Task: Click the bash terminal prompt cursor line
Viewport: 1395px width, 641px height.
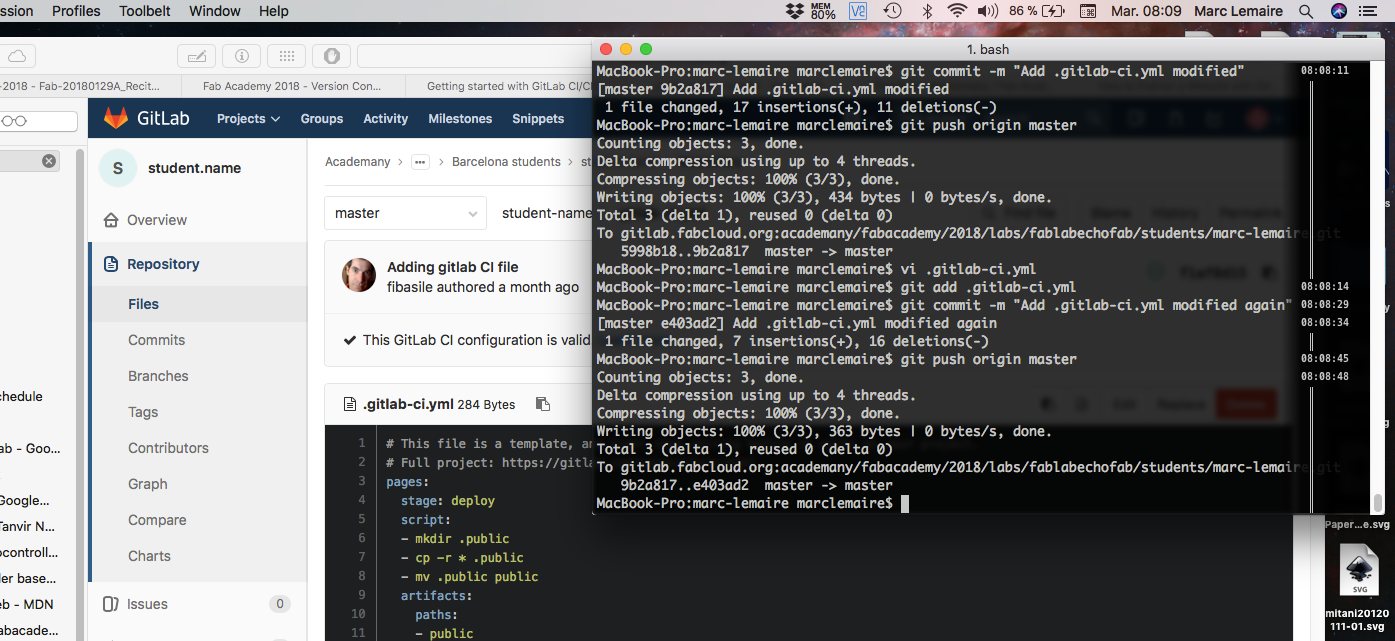Action: [x=752, y=503]
